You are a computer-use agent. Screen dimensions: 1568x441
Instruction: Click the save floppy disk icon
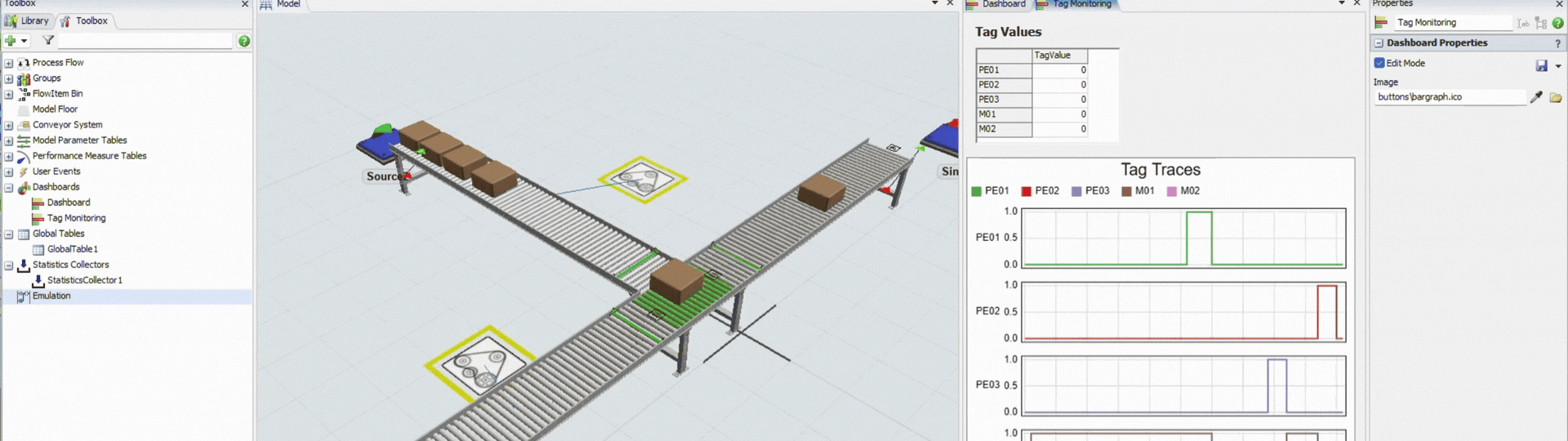click(x=1542, y=65)
